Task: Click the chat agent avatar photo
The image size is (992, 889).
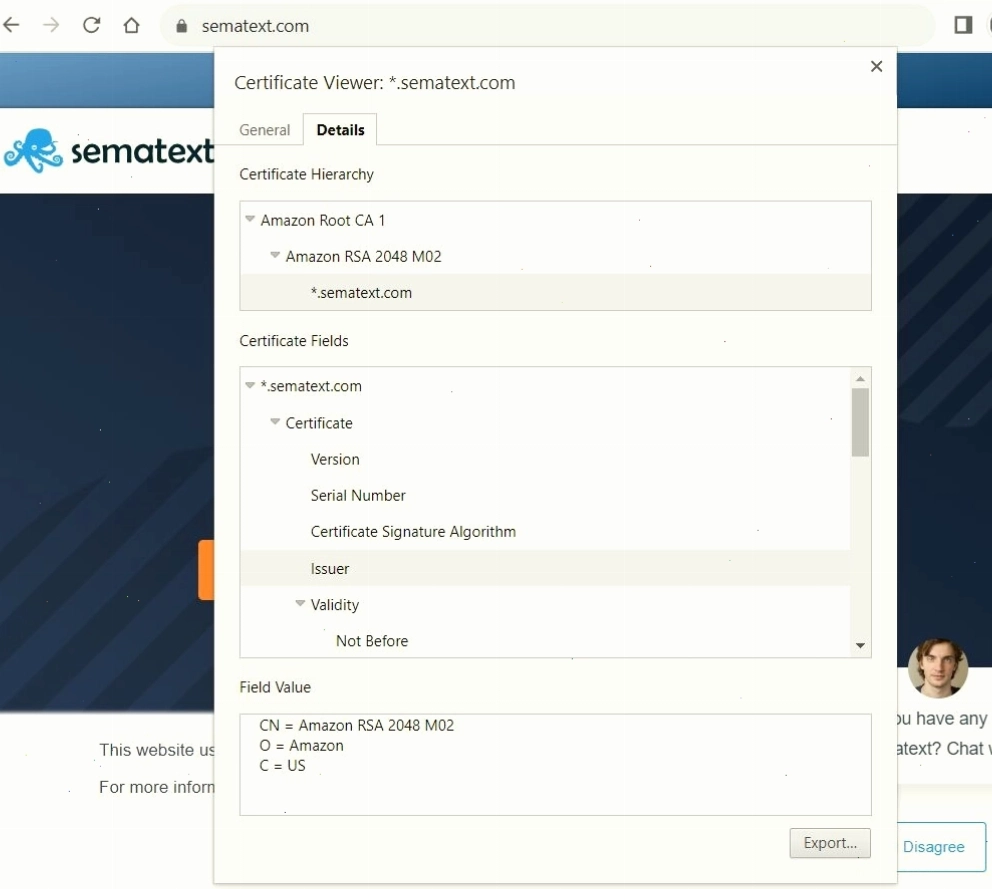Action: point(938,668)
